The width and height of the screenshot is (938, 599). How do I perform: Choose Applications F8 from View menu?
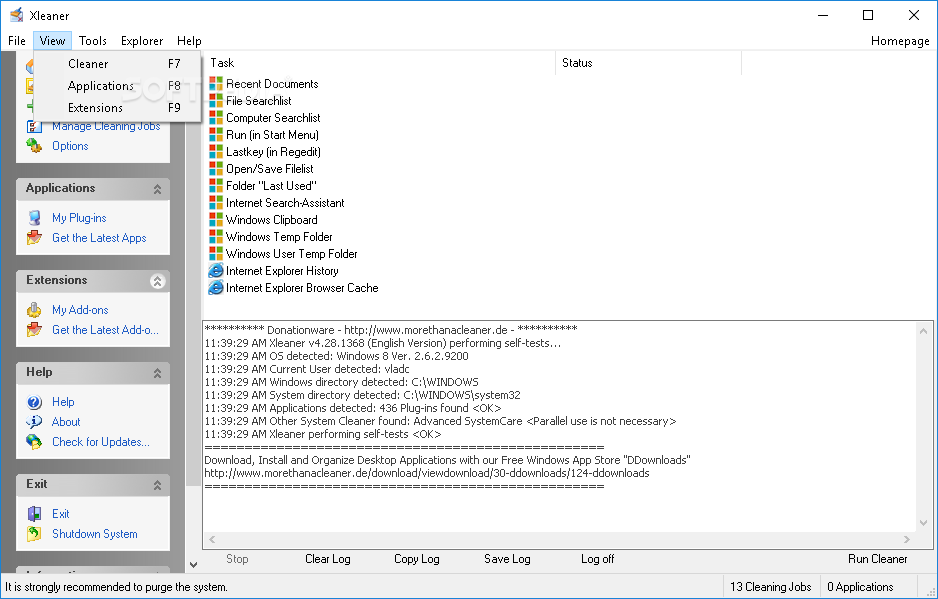[117, 86]
